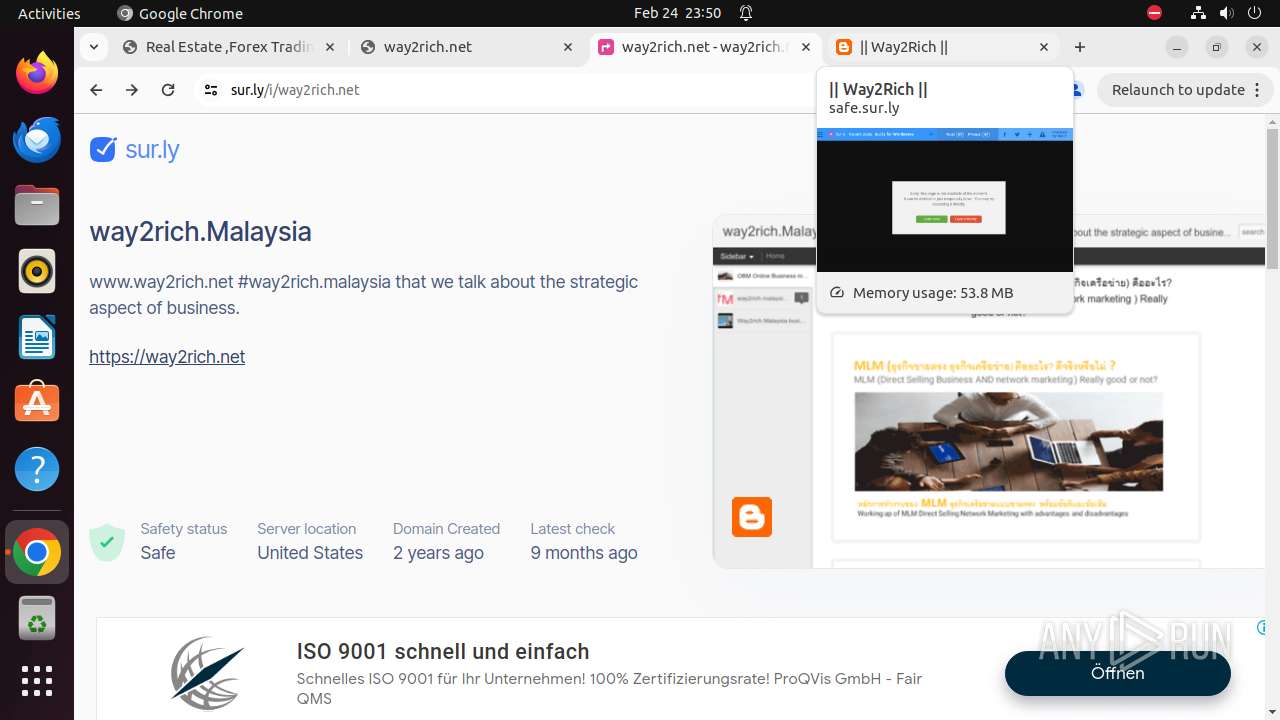View site information icon in address bar
This screenshot has height=720, width=1280.
(x=210, y=90)
